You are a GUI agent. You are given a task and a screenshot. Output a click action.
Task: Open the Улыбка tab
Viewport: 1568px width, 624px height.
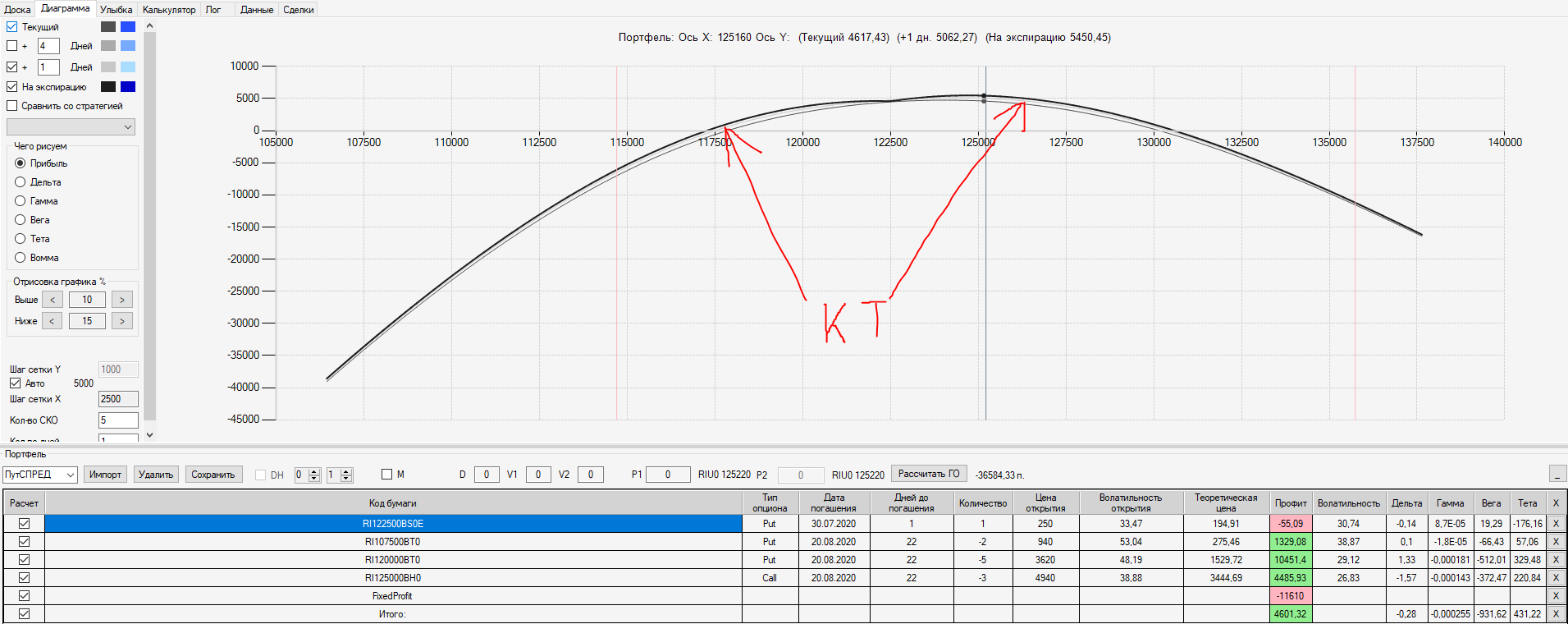click(x=117, y=10)
